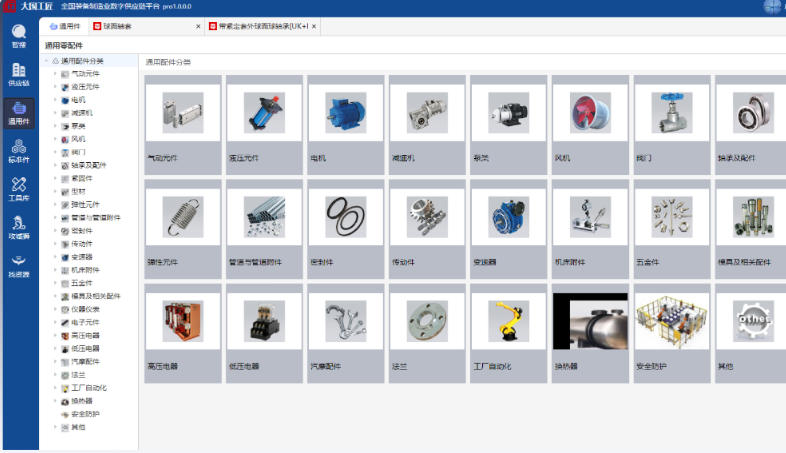The image size is (786, 453).
Task: Collapse the 通用配件分类 root node
Action: coord(46,61)
